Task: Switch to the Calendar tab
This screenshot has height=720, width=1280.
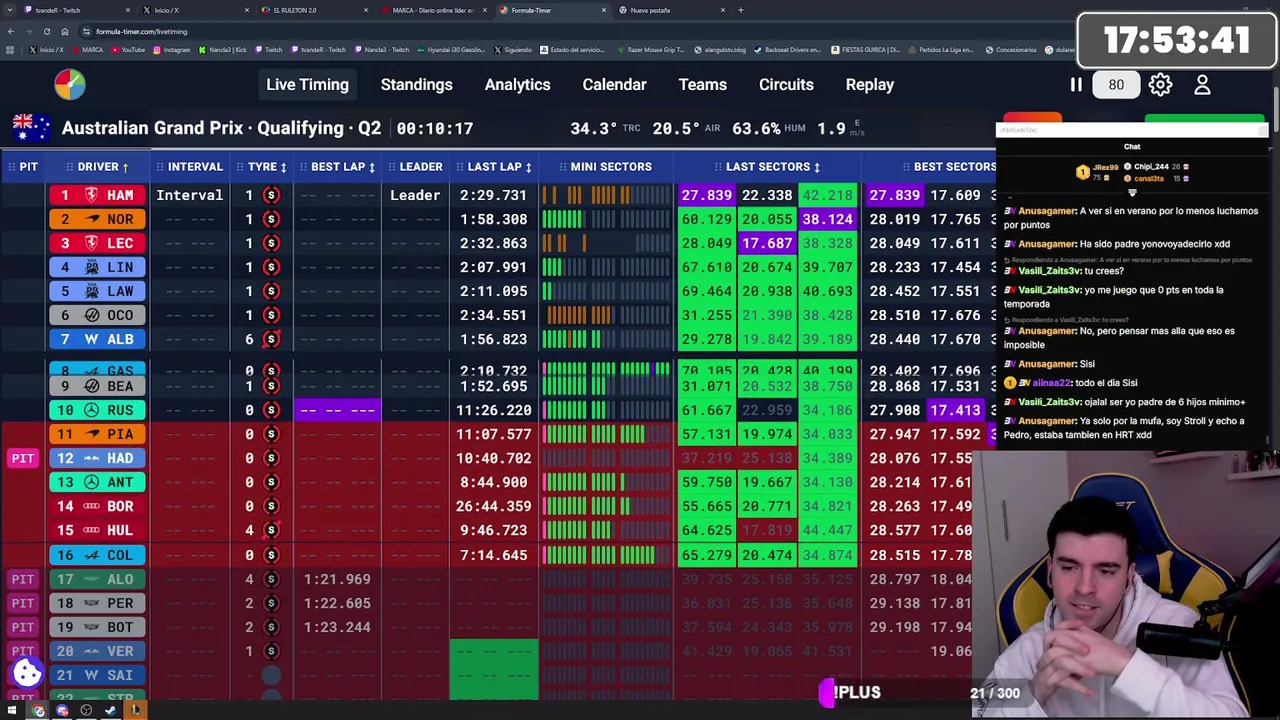Action: tap(614, 85)
